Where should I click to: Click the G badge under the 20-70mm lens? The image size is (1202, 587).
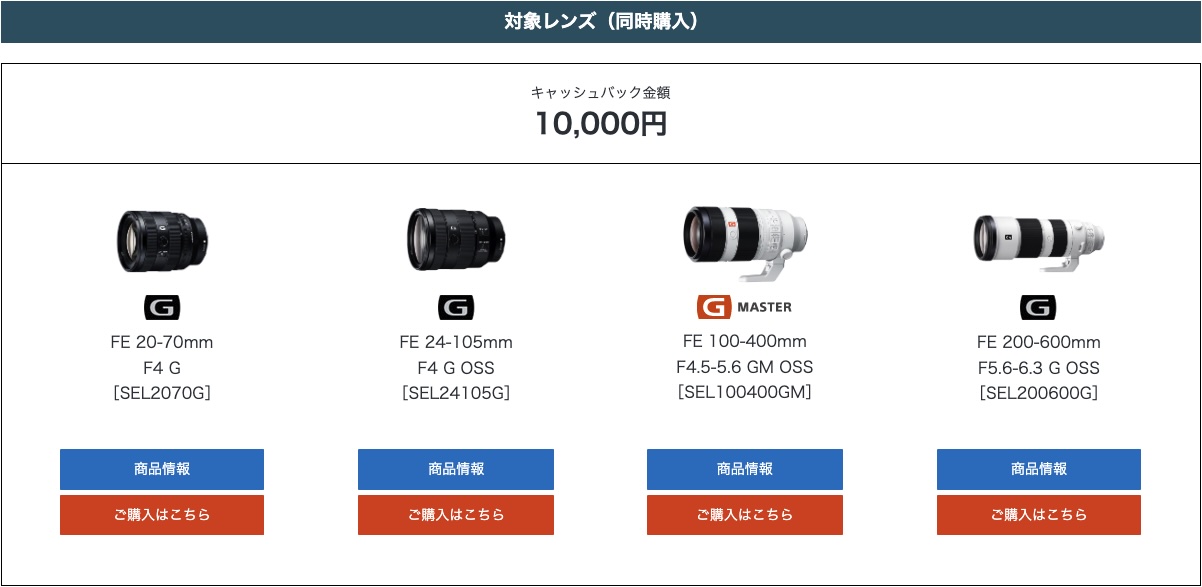pos(162,308)
